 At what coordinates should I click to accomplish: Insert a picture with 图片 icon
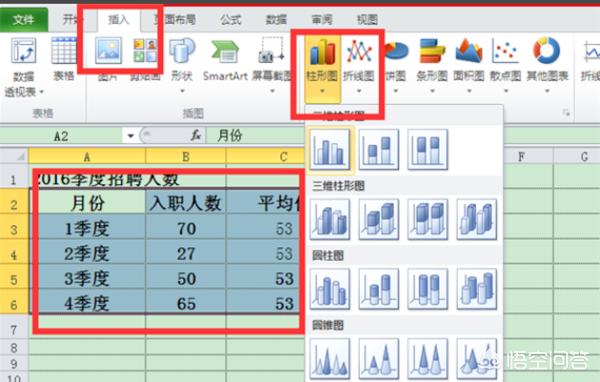[109, 51]
